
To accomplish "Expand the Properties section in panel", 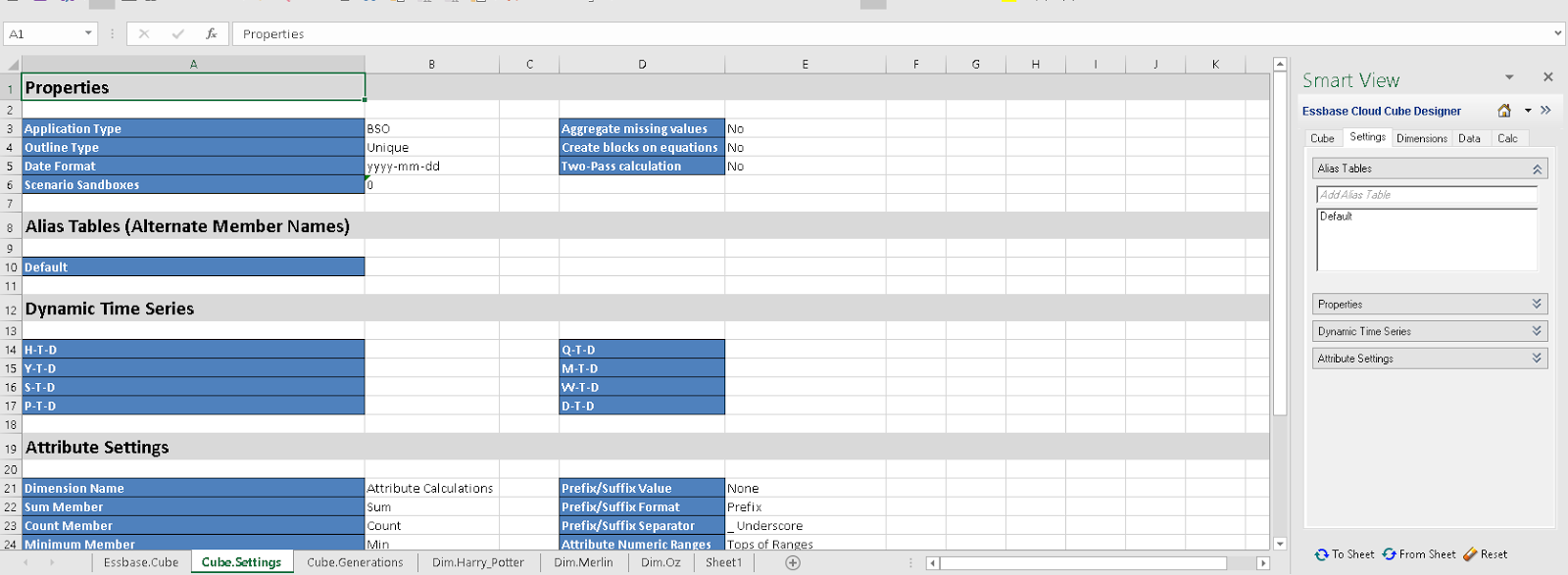I will (1537, 305).
